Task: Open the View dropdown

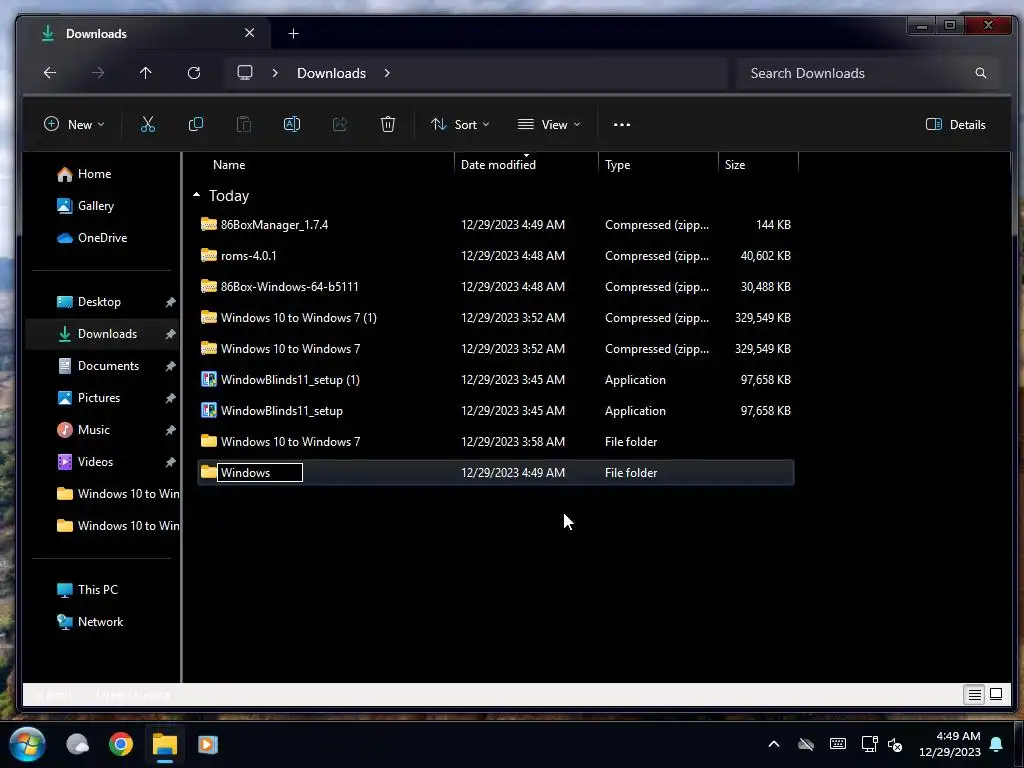Action: 549,124
